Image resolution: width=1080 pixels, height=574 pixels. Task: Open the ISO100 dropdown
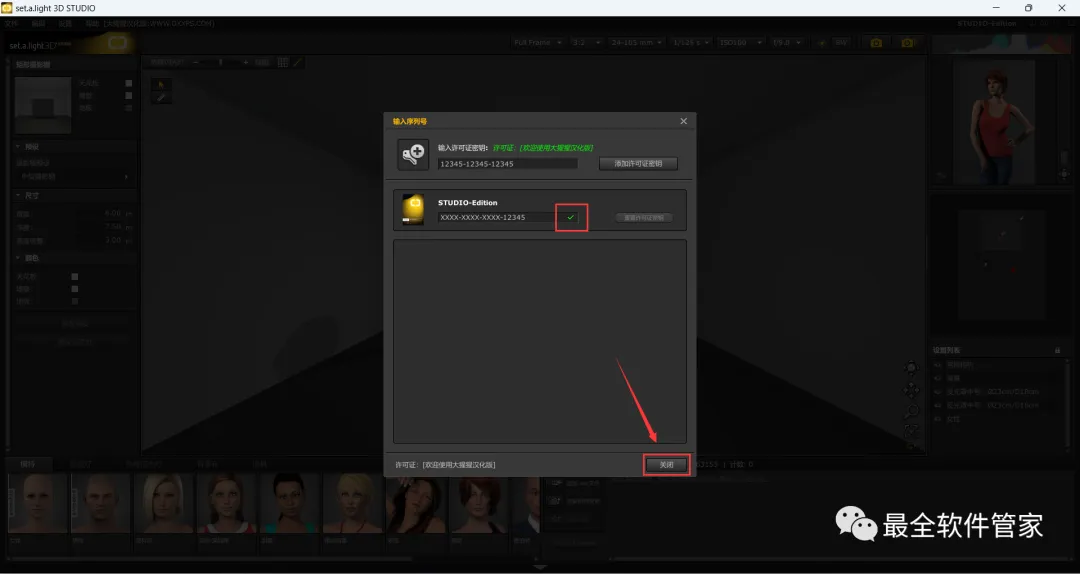[x=740, y=43]
